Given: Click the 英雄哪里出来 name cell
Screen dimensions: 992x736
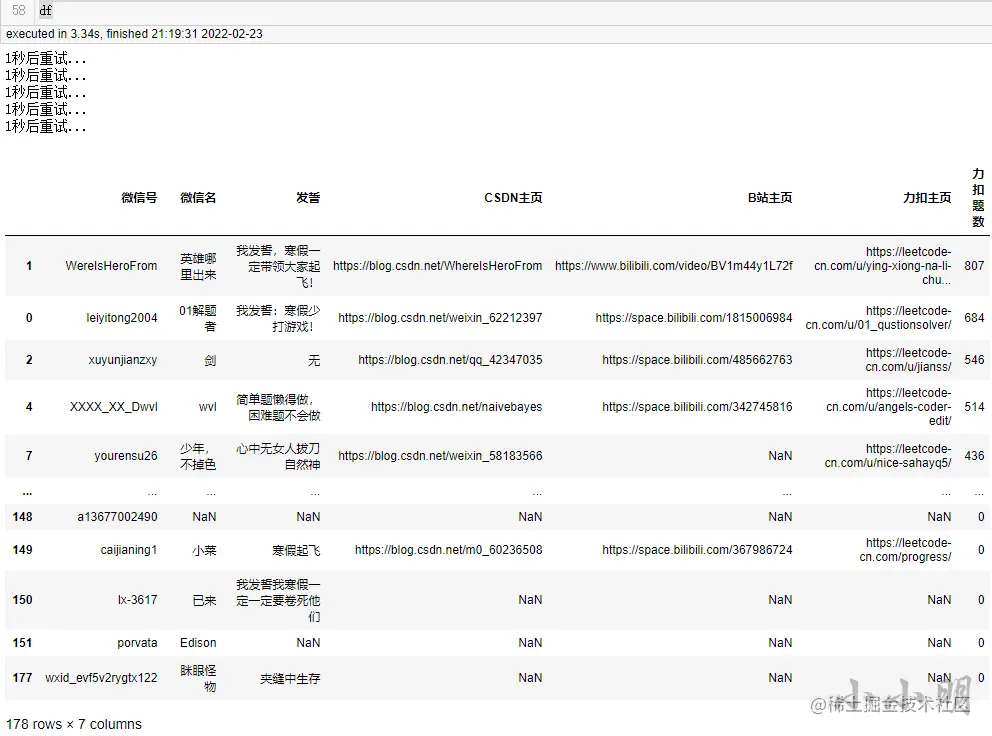Looking at the screenshot, I should coord(198,266).
